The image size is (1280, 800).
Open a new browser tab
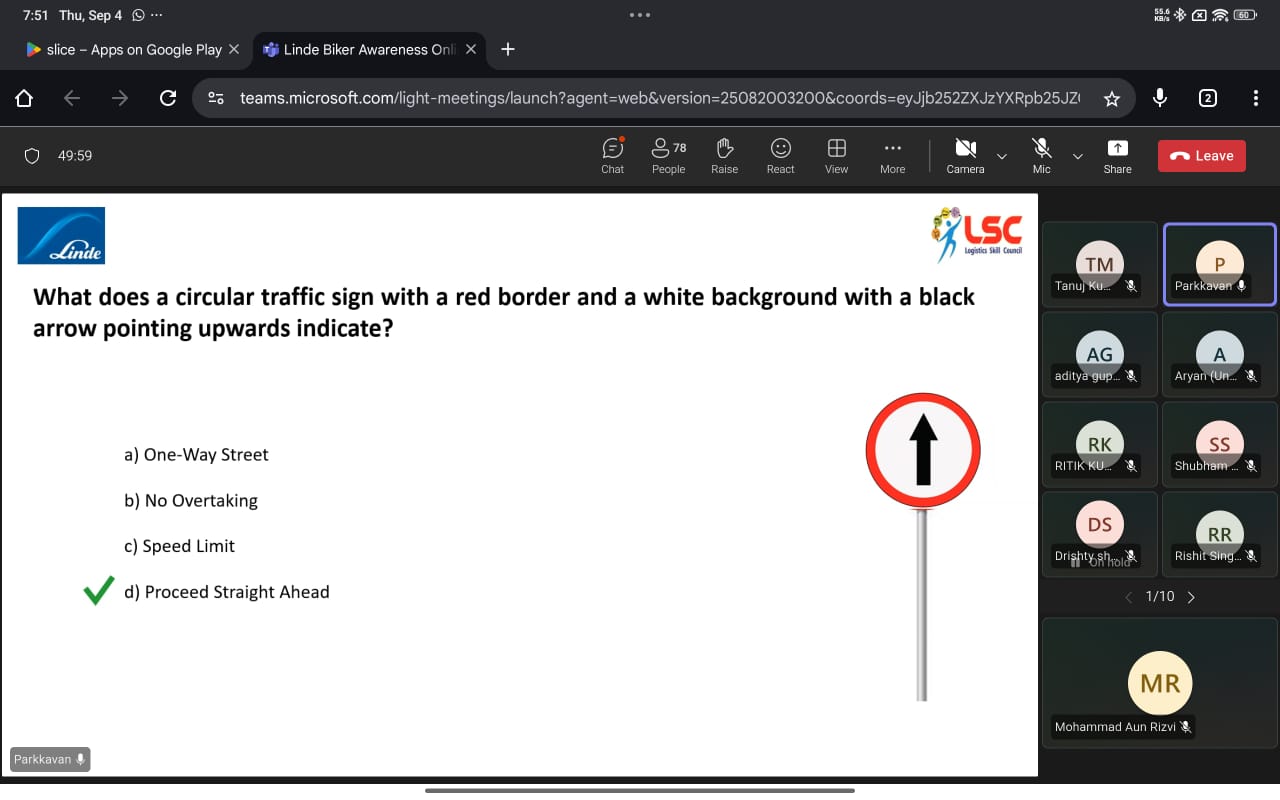tap(510, 48)
